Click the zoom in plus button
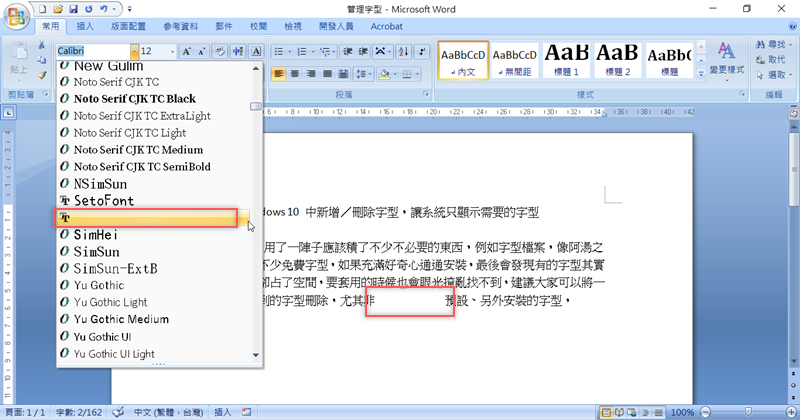800x420 pixels. click(791, 412)
